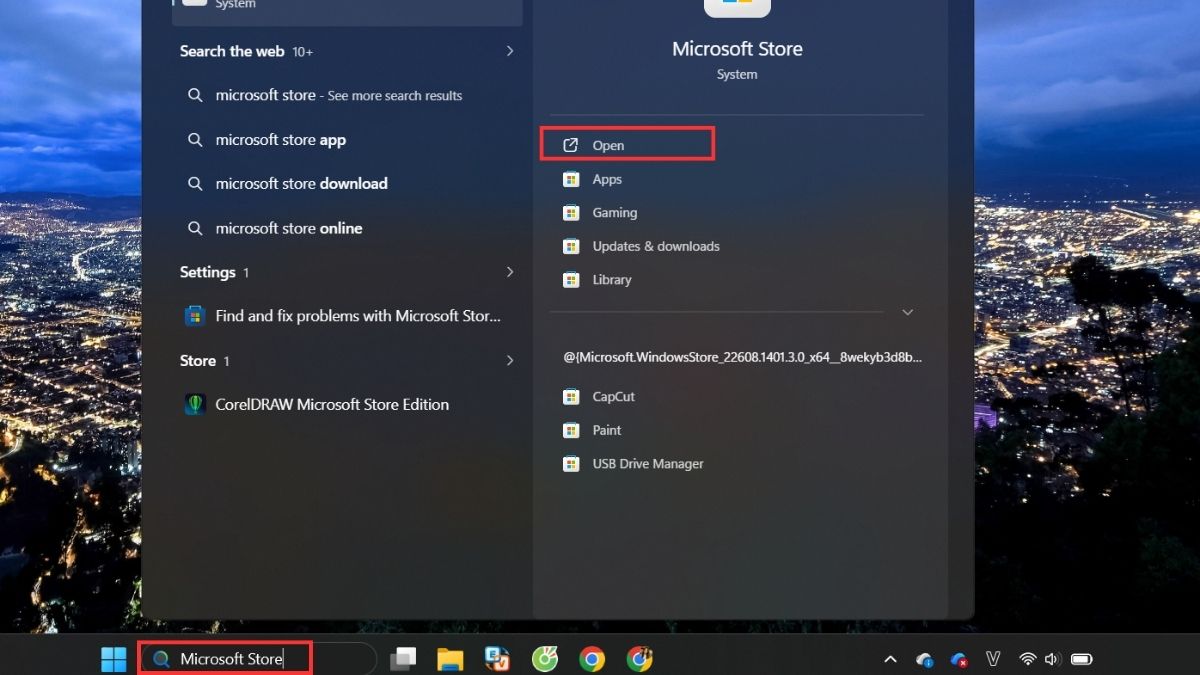Screen dimensions: 1200x675
Task: Expand the Search the web section
Action: click(x=510, y=51)
